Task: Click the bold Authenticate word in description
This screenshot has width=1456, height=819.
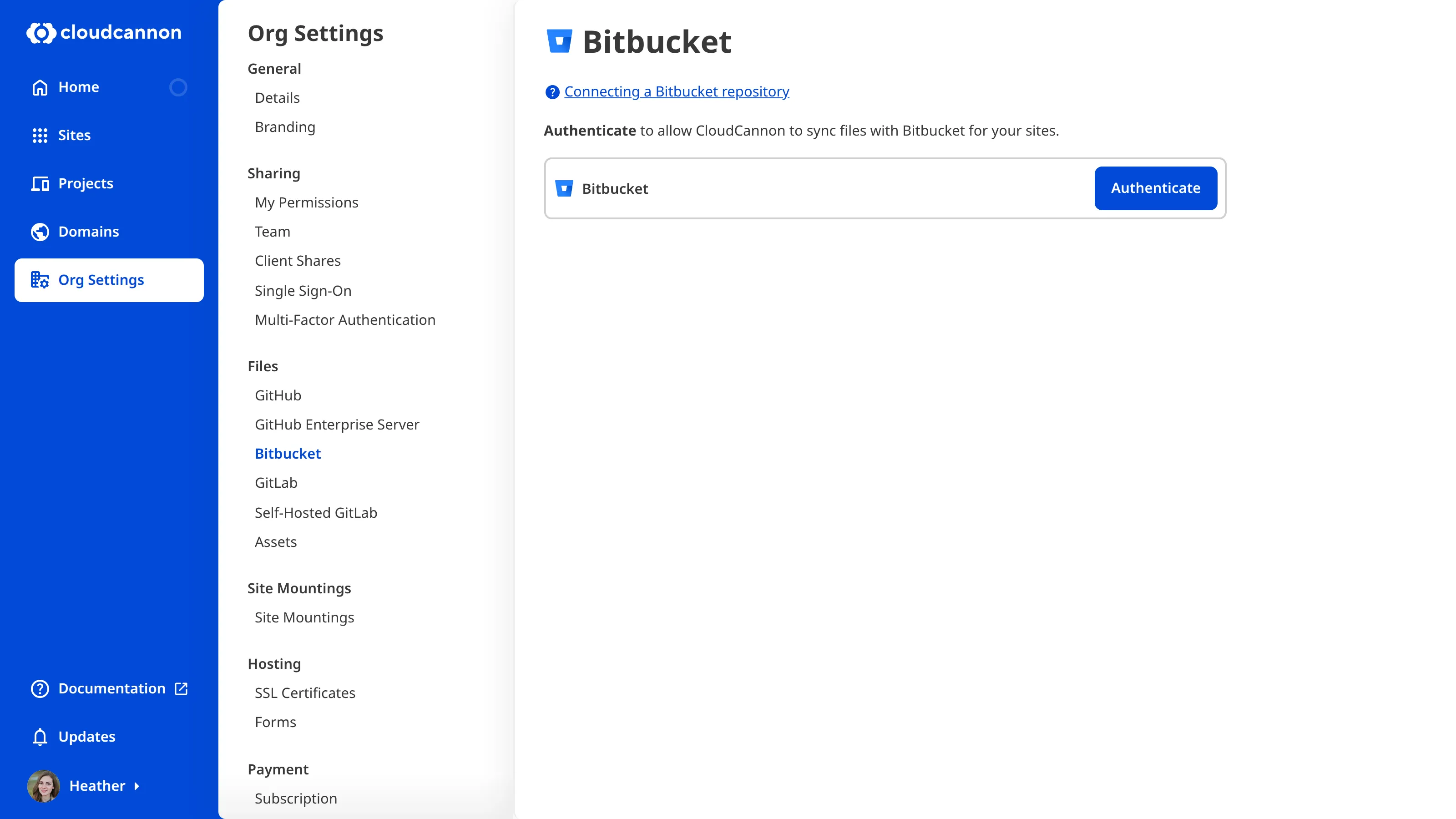Action: [590, 131]
